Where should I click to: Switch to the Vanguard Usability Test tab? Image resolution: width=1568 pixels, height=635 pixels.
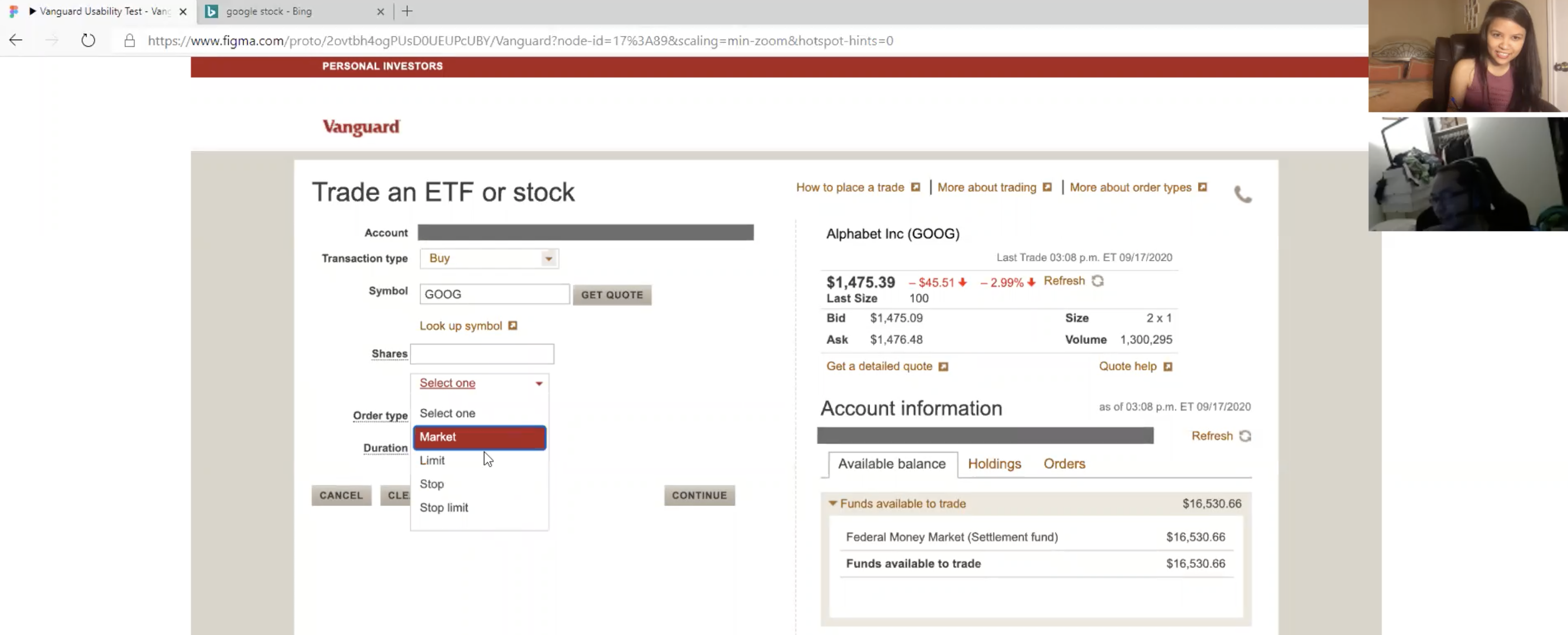[99, 11]
